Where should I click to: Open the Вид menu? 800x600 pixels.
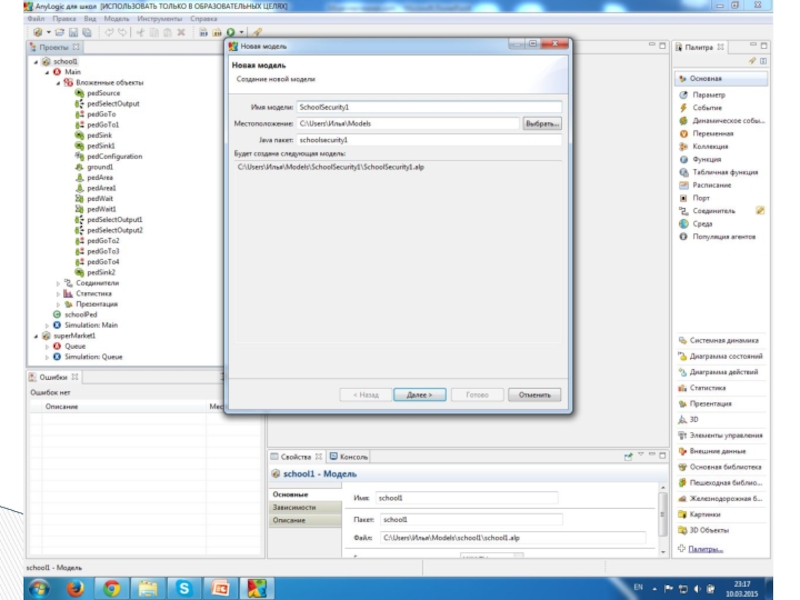click(90, 18)
